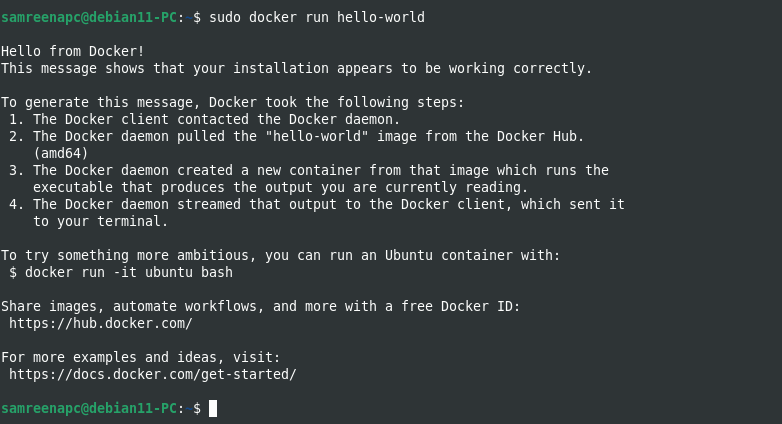Click the 'To try something more ambitious' line
Image resolution: width=782 pixels, height=424 pixels.
(280, 255)
